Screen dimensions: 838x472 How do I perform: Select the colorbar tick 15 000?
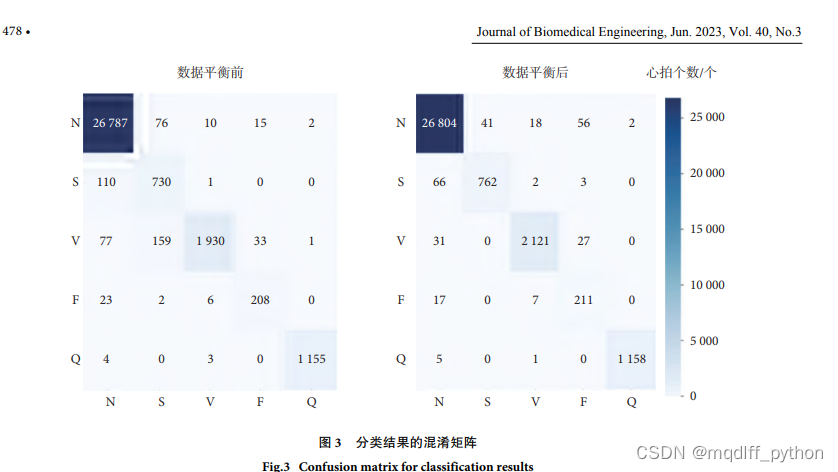click(707, 229)
